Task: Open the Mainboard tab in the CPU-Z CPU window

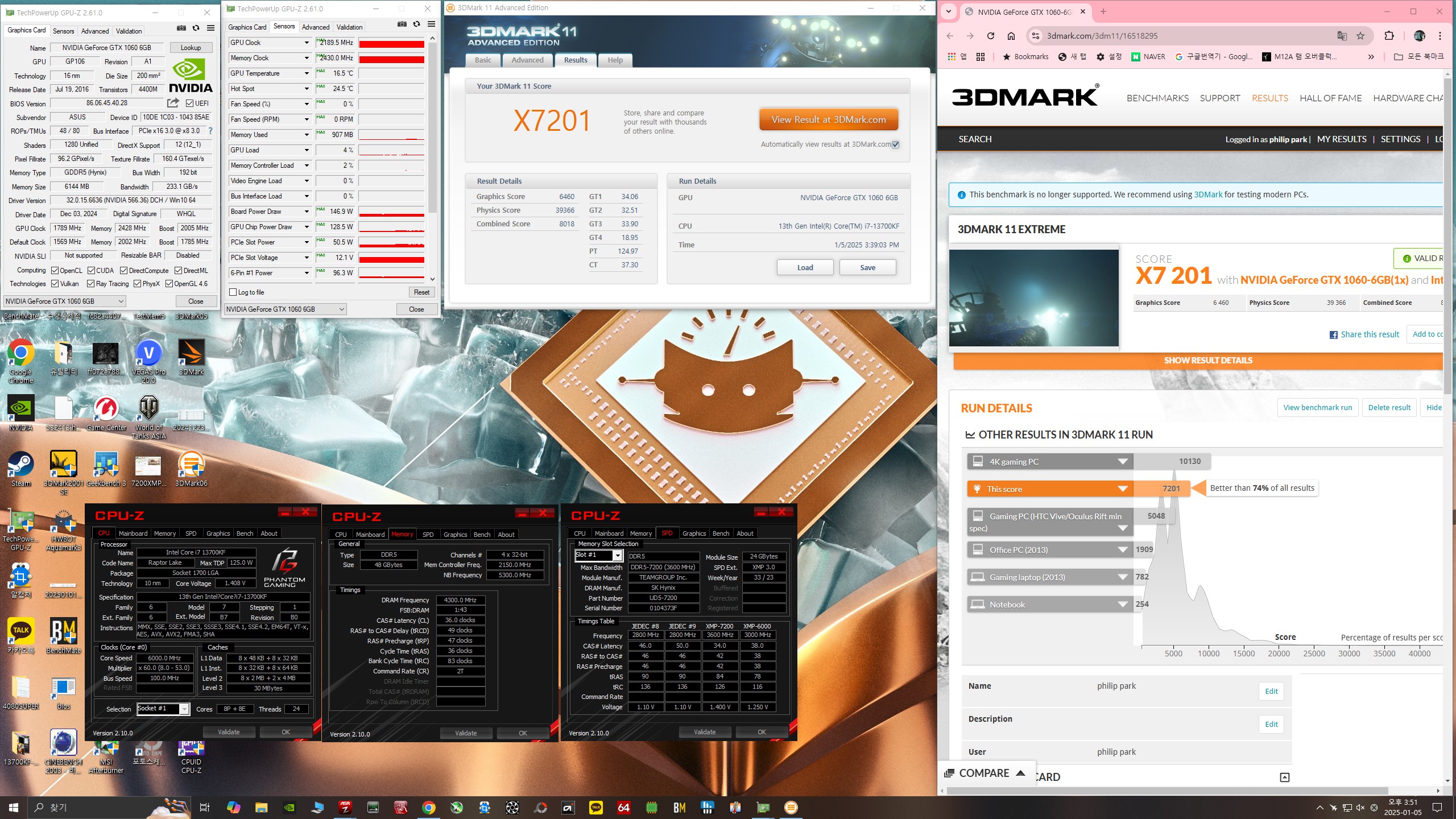Action: point(133,533)
